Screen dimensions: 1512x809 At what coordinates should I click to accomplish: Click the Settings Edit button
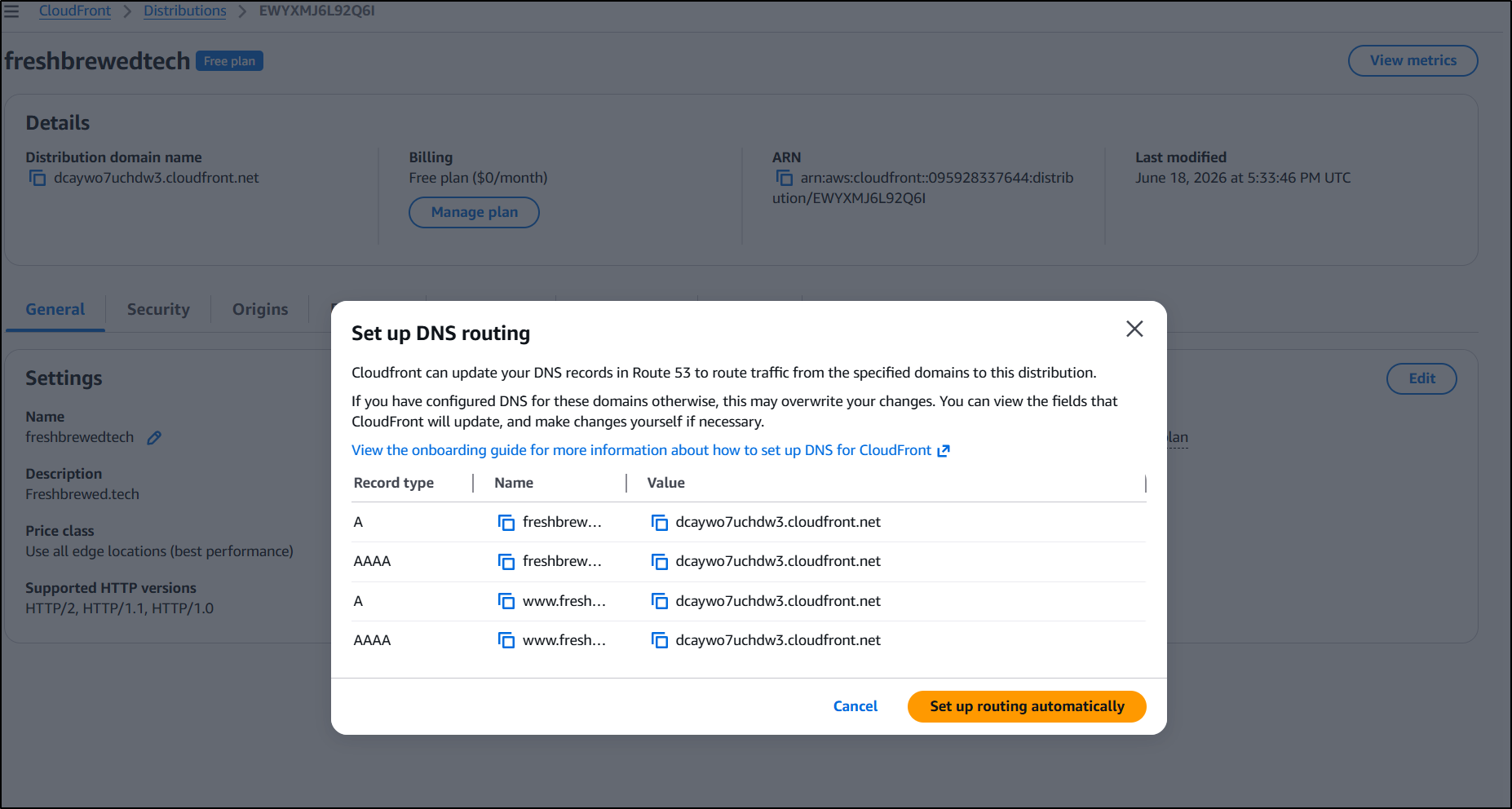click(1421, 378)
